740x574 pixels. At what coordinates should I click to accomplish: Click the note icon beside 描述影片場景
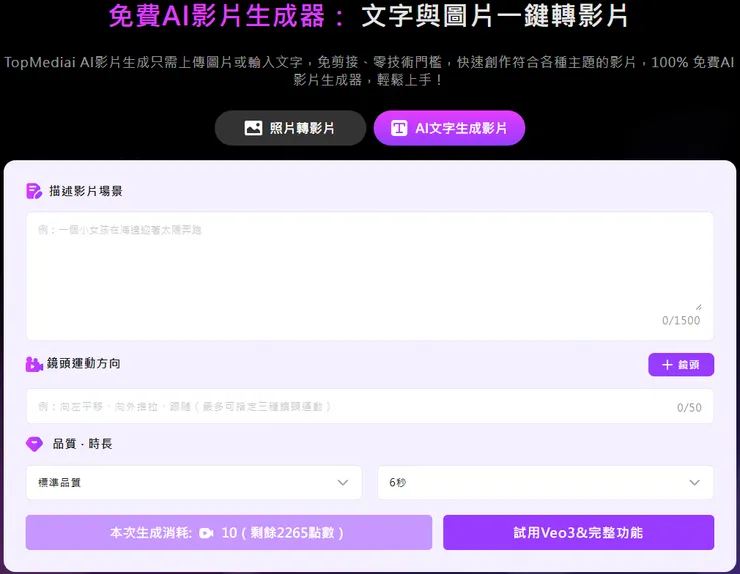(x=34, y=191)
